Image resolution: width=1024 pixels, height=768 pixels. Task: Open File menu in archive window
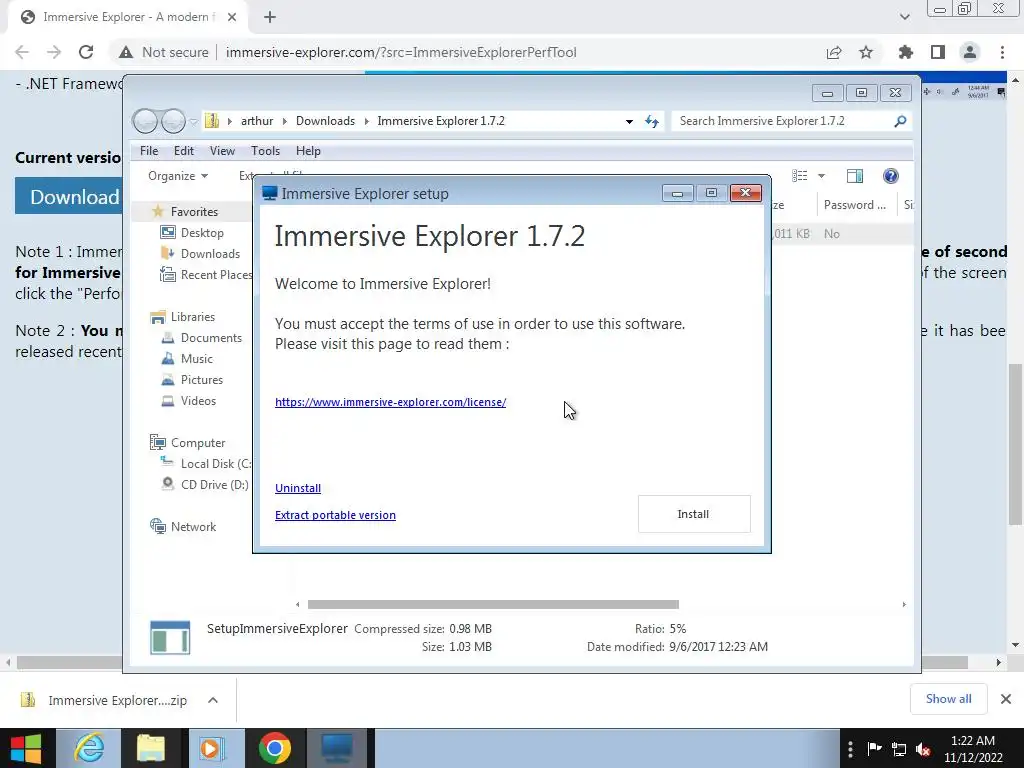point(149,151)
